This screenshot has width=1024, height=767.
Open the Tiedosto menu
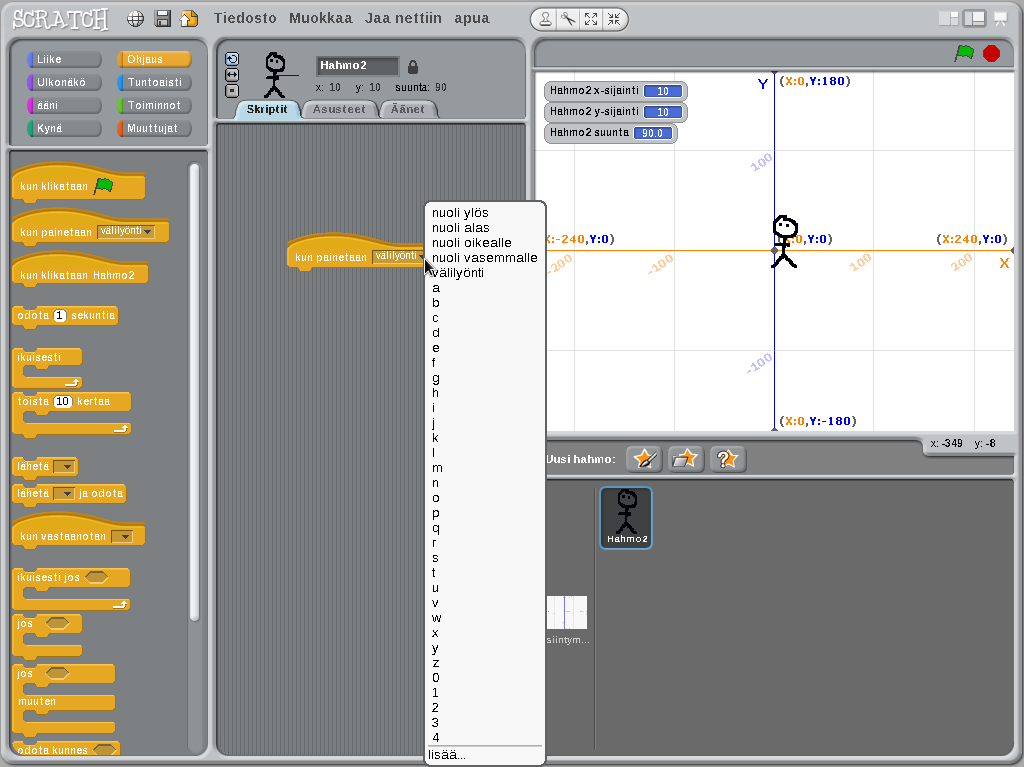click(x=245, y=18)
